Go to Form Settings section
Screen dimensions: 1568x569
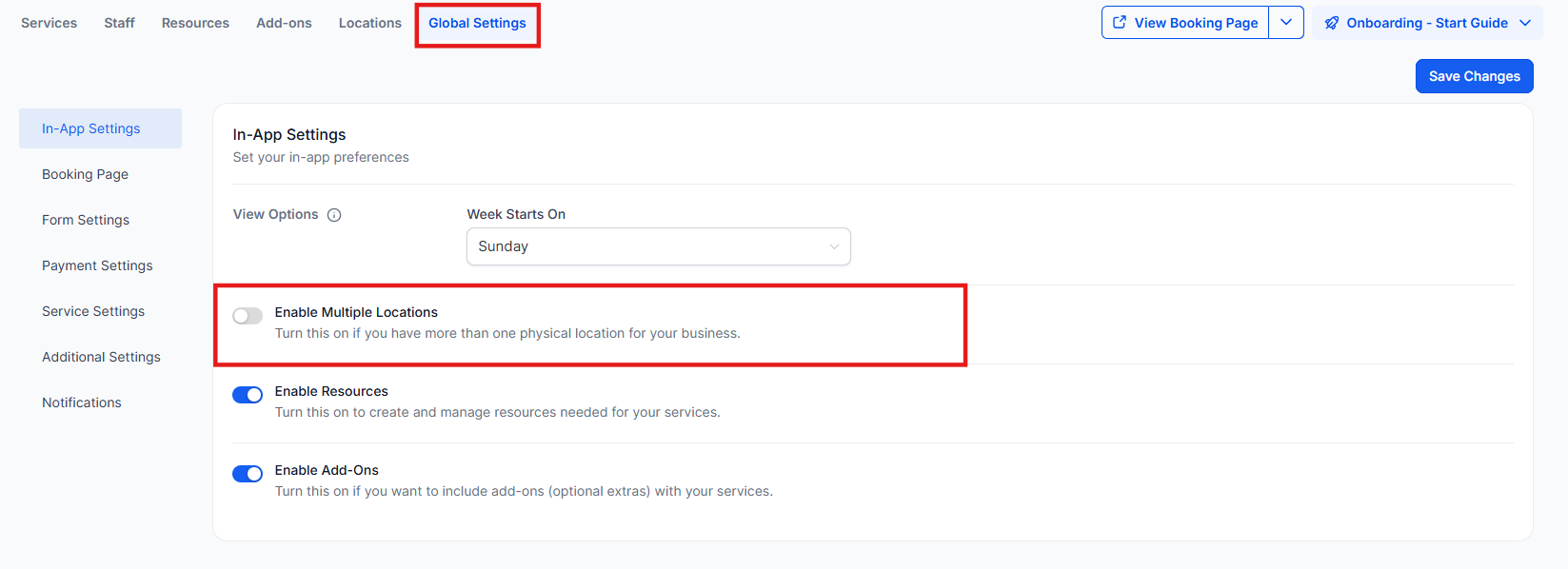(86, 220)
